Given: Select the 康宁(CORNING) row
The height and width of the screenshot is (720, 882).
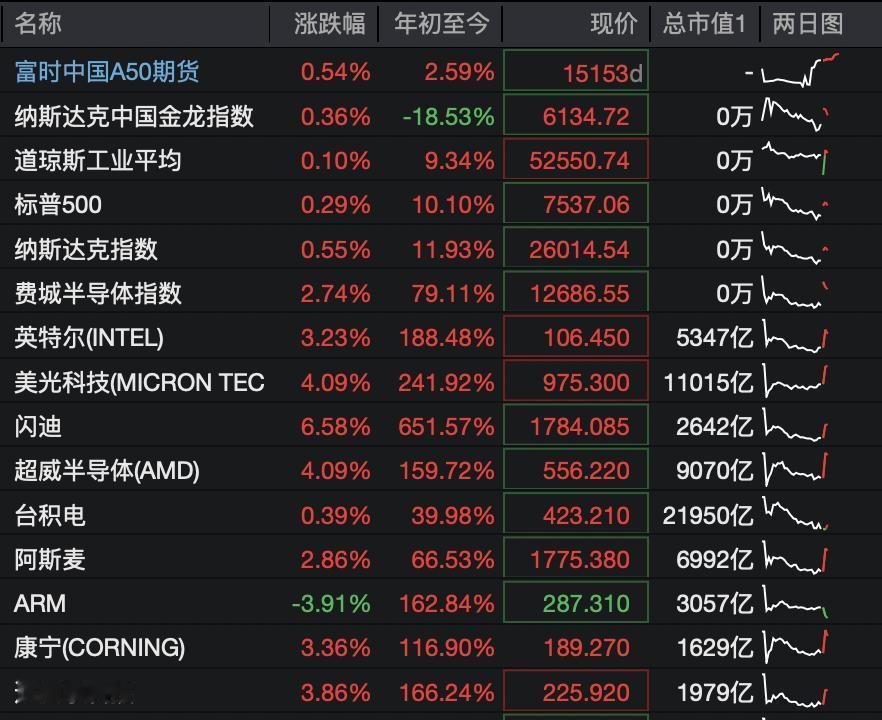Looking at the screenshot, I should pos(441,647).
